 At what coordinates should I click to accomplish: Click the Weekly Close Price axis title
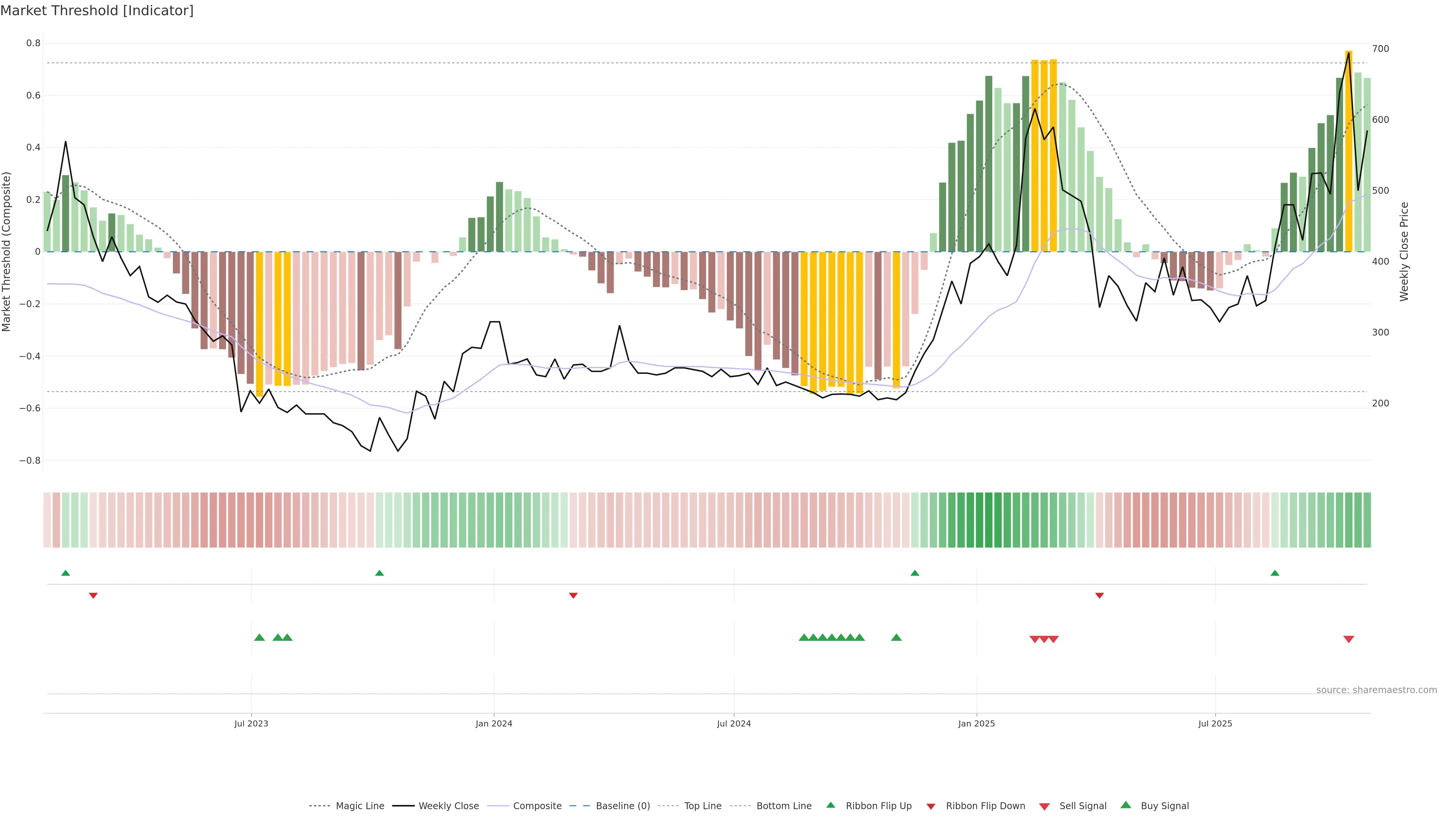tap(1404, 251)
